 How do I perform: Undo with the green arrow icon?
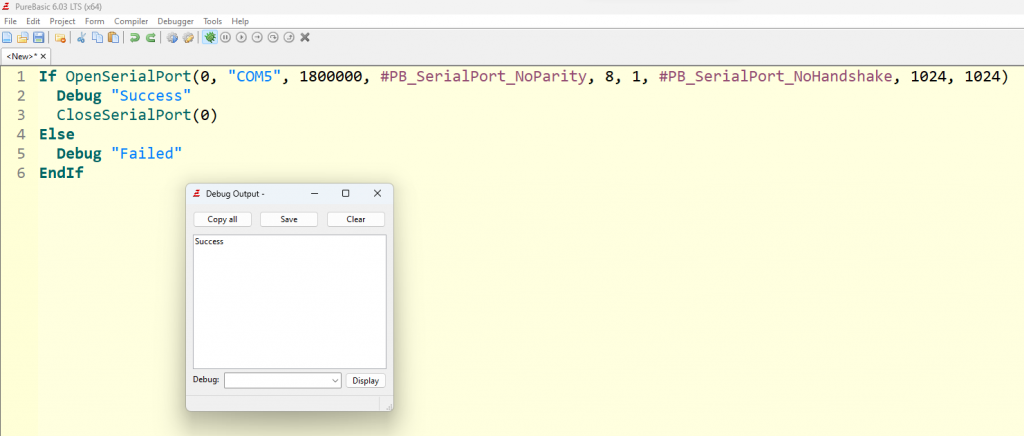click(x=134, y=37)
